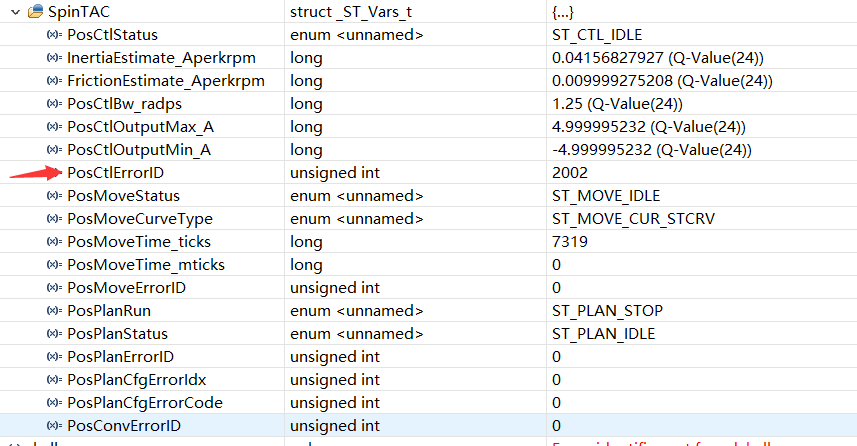Select the PosMoveCurveType variable
This screenshot has width=857, height=446.
[x=140, y=219]
